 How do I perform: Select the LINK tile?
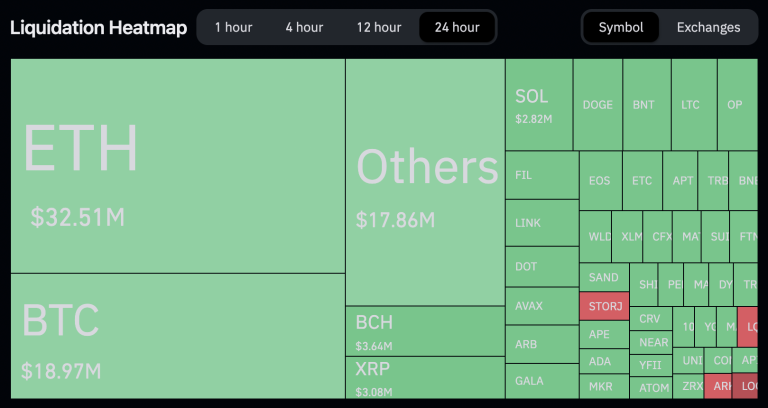(x=542, y=222)
